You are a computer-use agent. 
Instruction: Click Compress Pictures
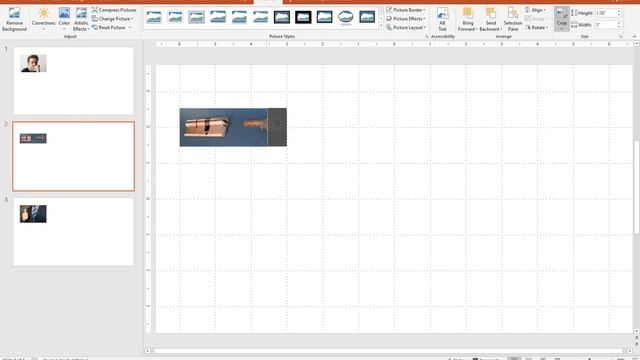pyautogui.click(x=114, y=10)
